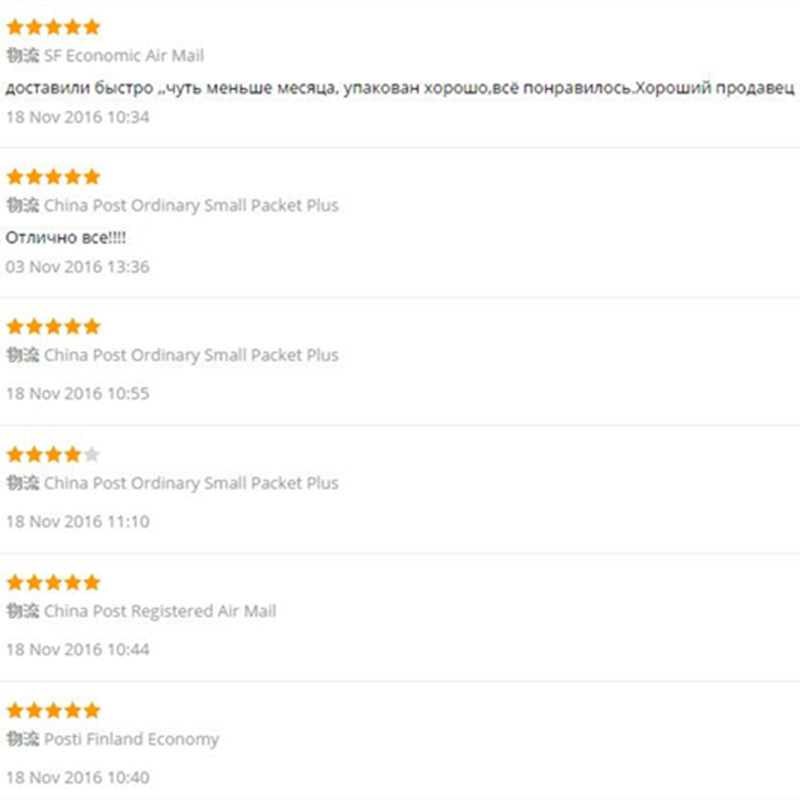The width and height of the screenshot is (800, 800).
Task: Select the 'SF Economic Air Mail' shipping text
Action: [124, 56]
